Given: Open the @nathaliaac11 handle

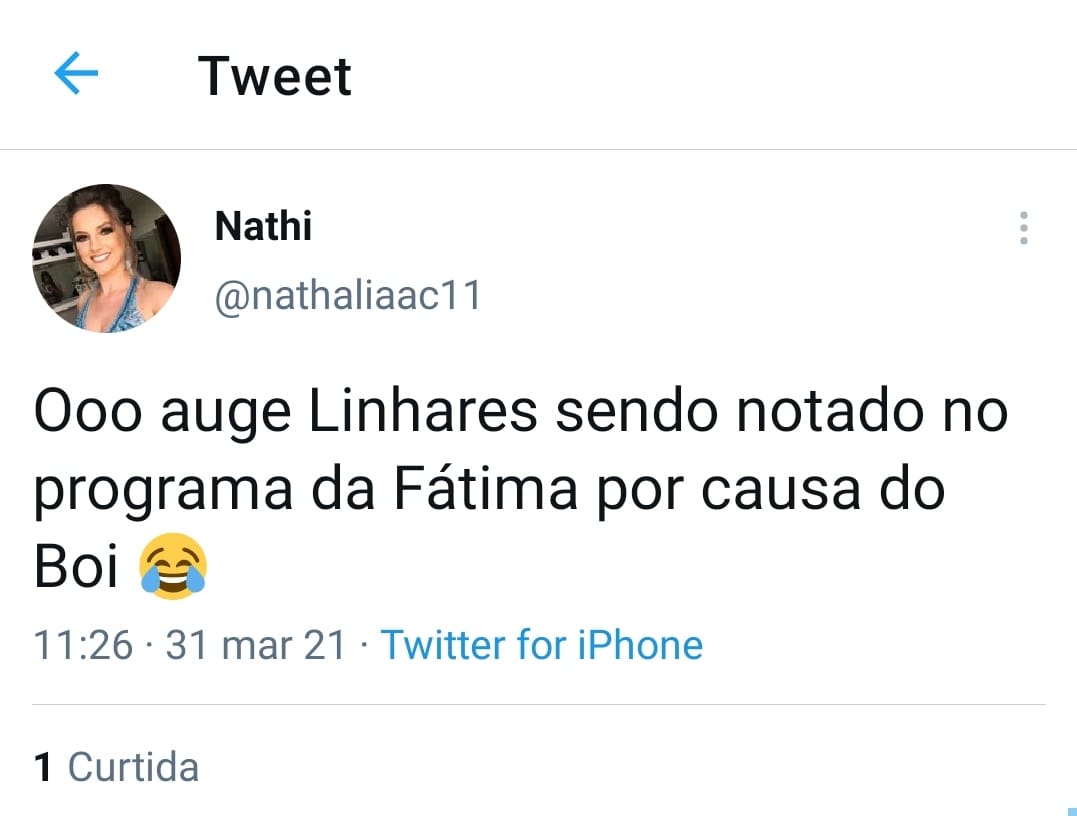Looking at the screenshot, I should [x=348, y=296].
